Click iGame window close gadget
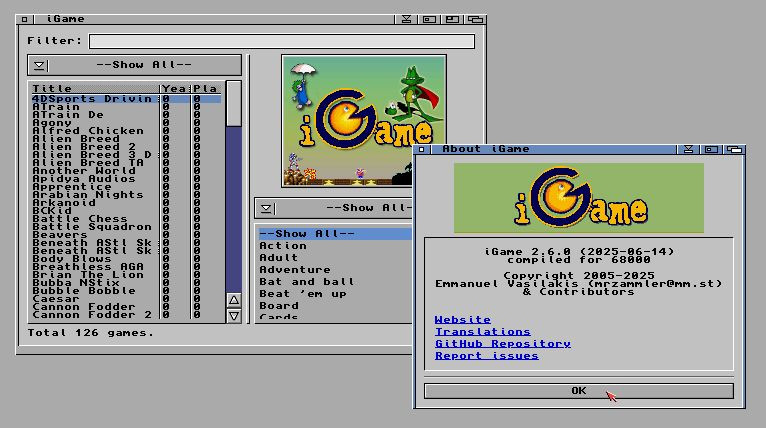 pos(24,19)
